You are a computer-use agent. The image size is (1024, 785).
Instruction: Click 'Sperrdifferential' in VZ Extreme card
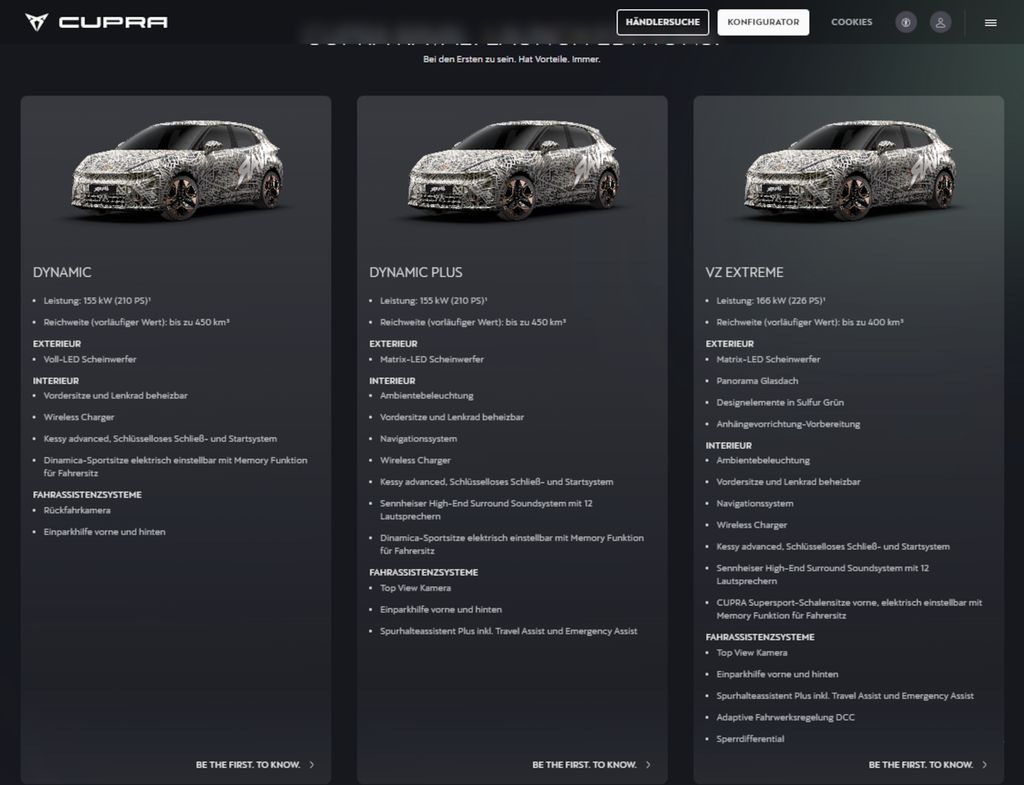tap(750, 739)
